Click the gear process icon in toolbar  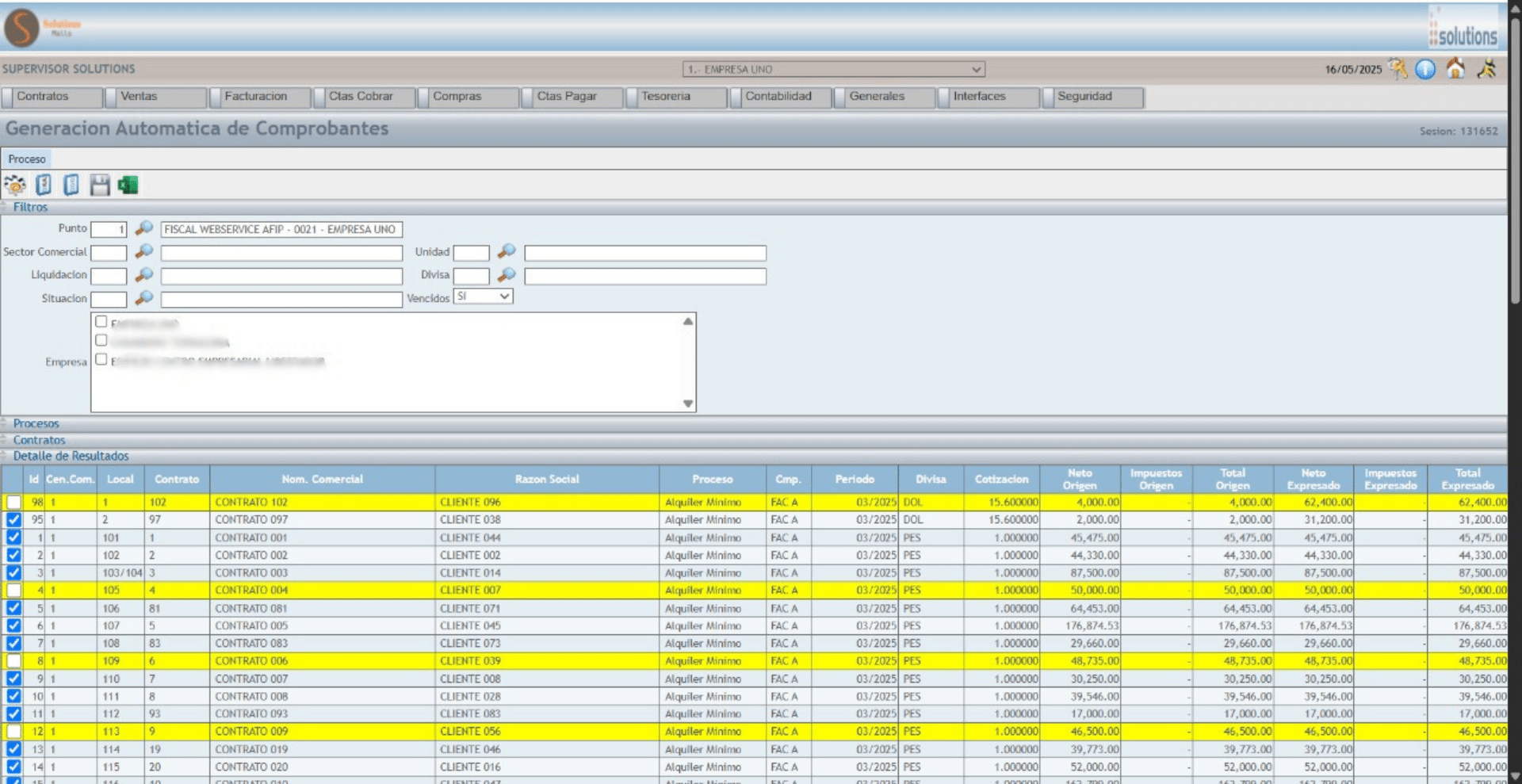(14, 185)
